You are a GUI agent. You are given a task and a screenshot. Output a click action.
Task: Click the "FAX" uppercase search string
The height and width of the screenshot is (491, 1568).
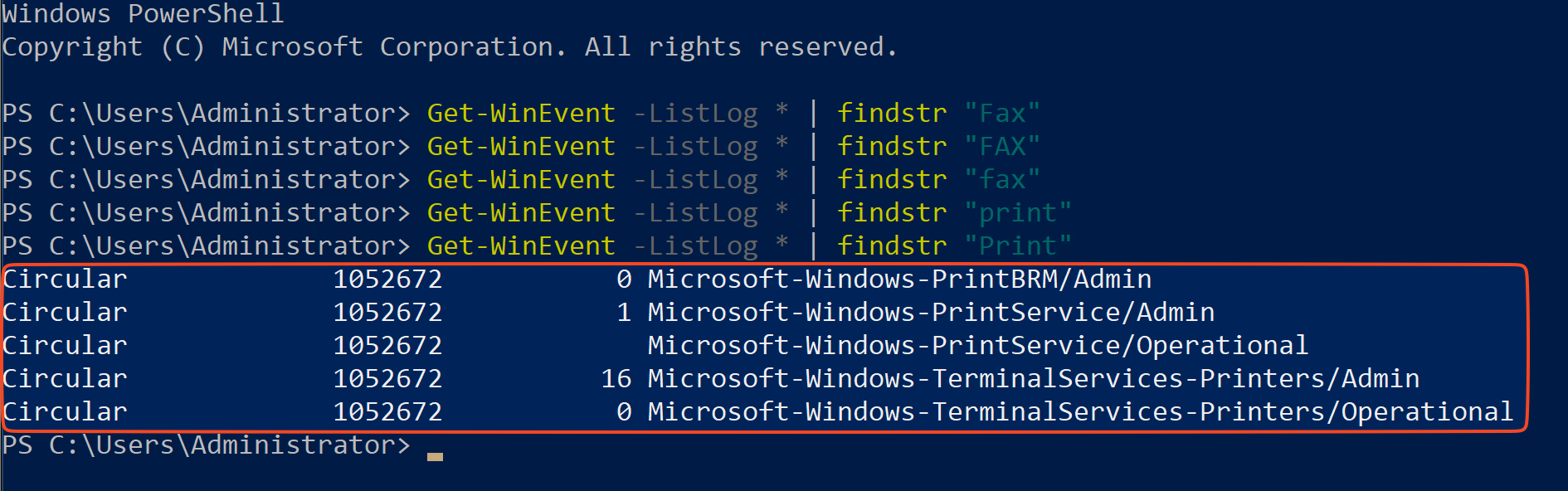tap(1002, 146)
